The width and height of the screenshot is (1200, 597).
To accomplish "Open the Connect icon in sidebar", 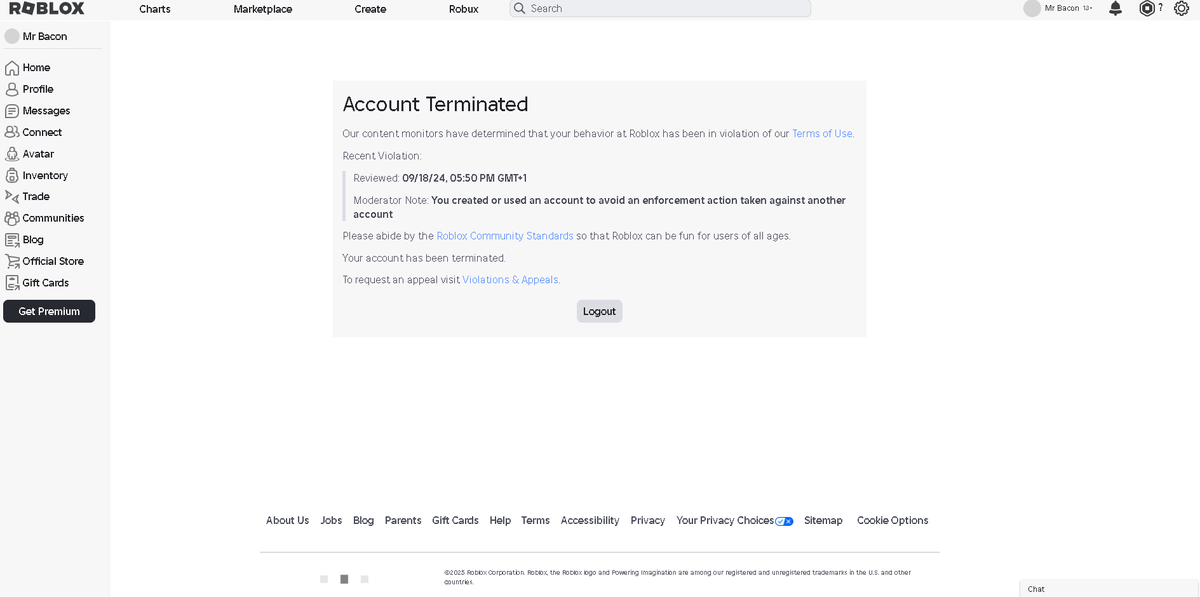I will pos(12,132).
